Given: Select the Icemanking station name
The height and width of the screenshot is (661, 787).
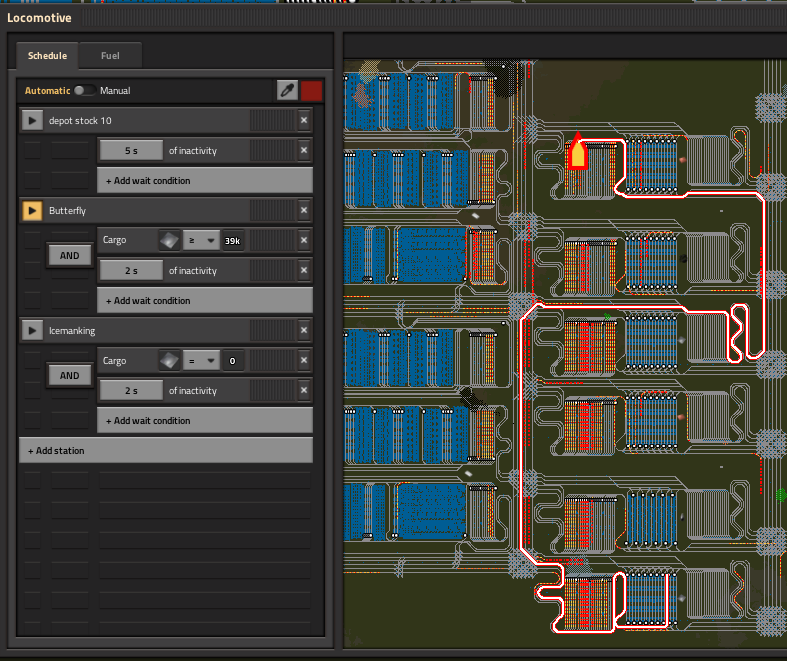Looking at the screenshot, I should pos(72,330).
